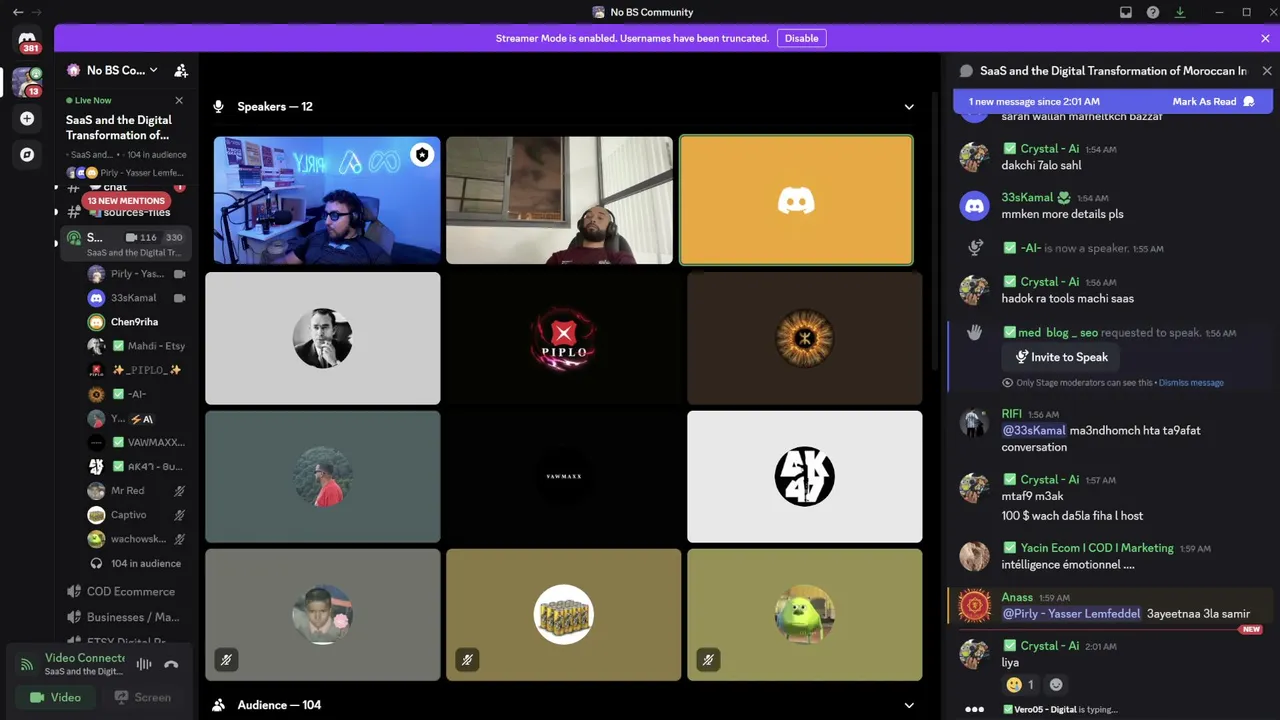Click the moderator shield badge on streamer tile
This screenshot has height=720, width=1280.
tap(422, 155)
